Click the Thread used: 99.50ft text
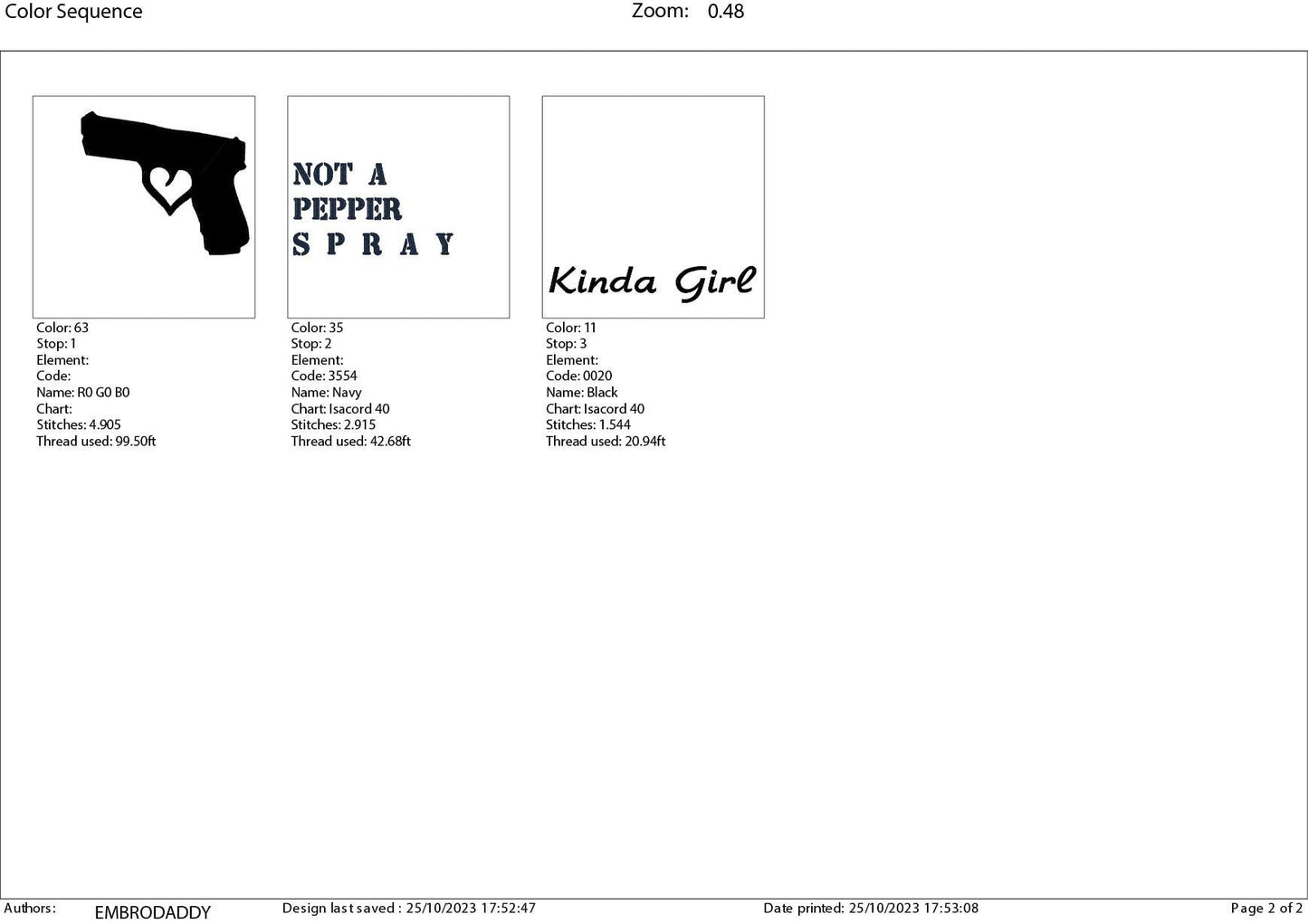The image size is (1308, 924). click(96, 441)
